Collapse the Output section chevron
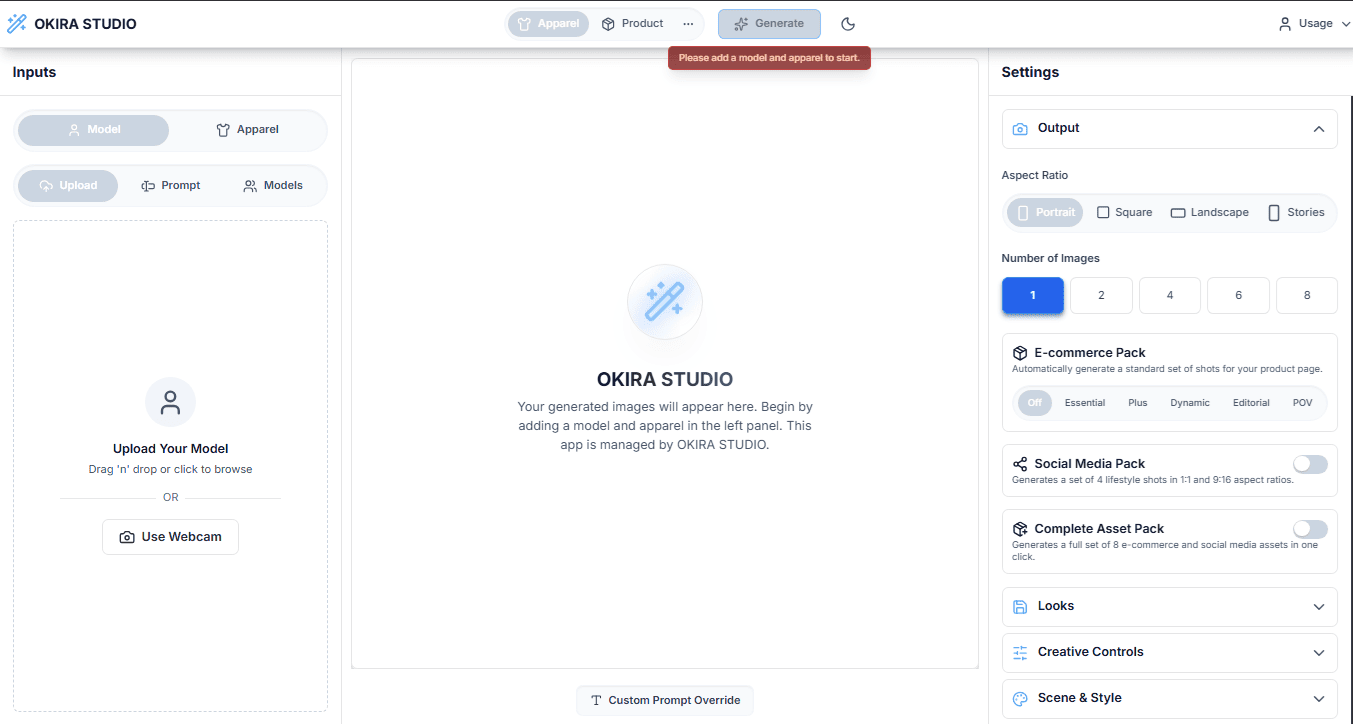1354x725 pixels. coord(1319,129)
